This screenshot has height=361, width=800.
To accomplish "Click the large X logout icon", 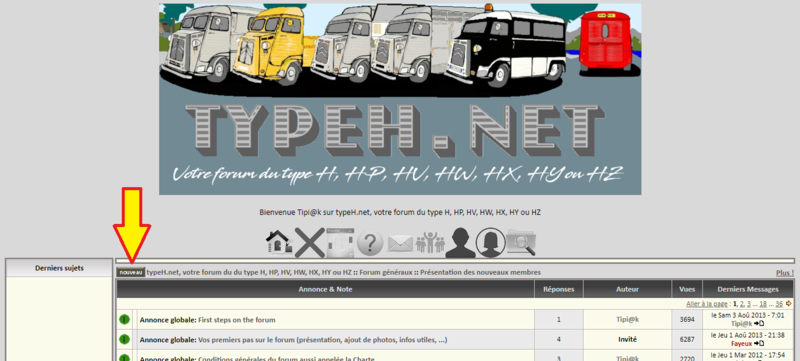I will pyautogui.click(x=309, y=242).
